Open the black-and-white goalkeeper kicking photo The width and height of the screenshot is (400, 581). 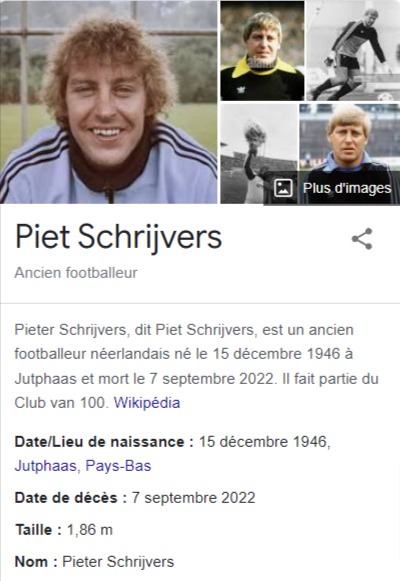coord(353,50)
